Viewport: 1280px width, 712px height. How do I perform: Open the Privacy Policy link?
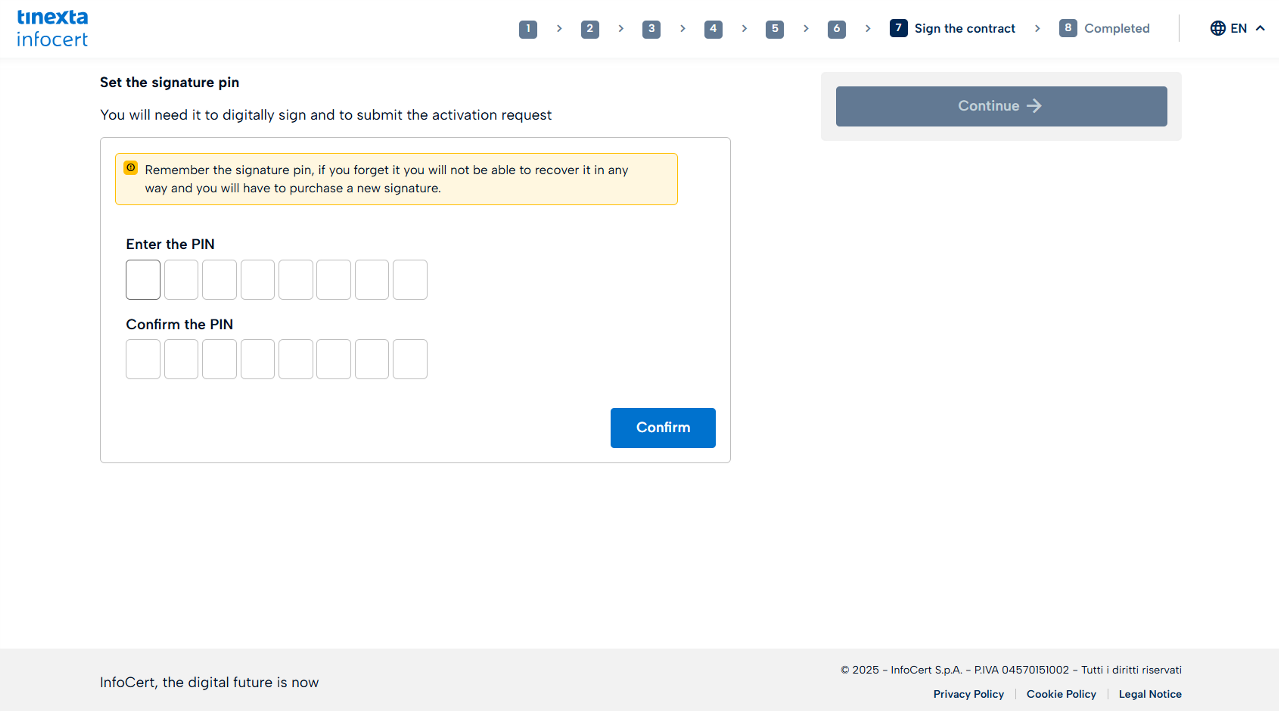968,694
